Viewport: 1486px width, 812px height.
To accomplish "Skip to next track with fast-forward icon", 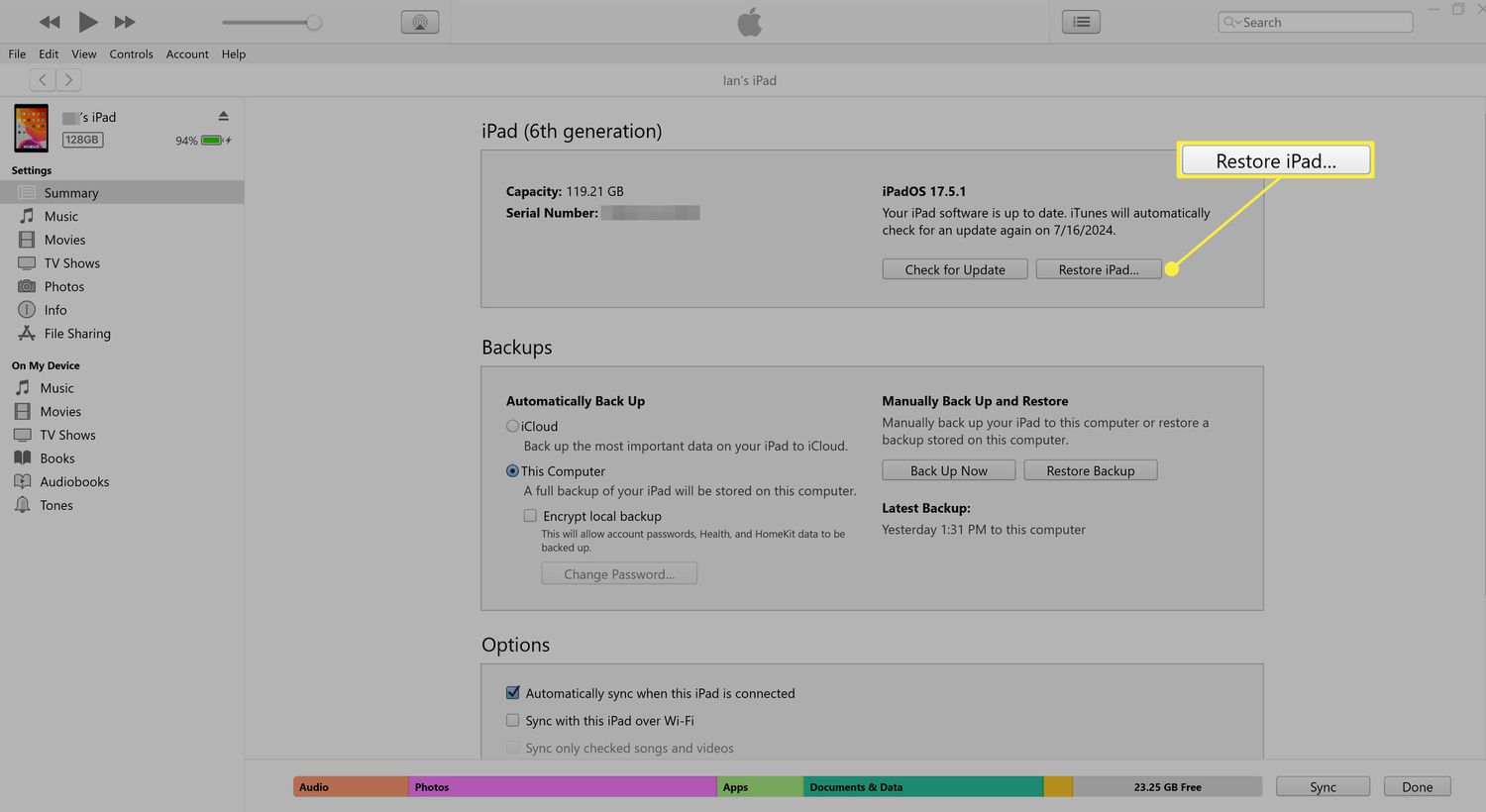I will click(x=125, y=22).
